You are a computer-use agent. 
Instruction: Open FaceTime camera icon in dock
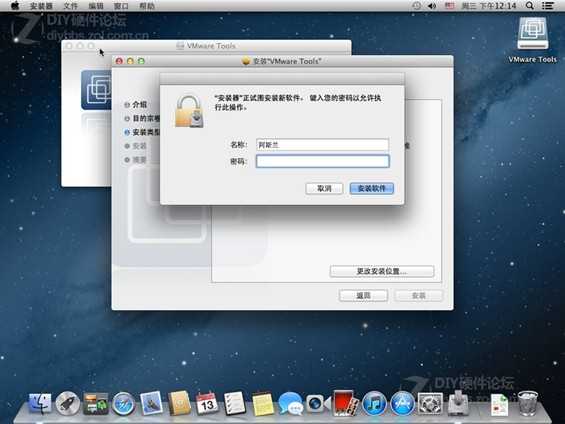point(315,403)
